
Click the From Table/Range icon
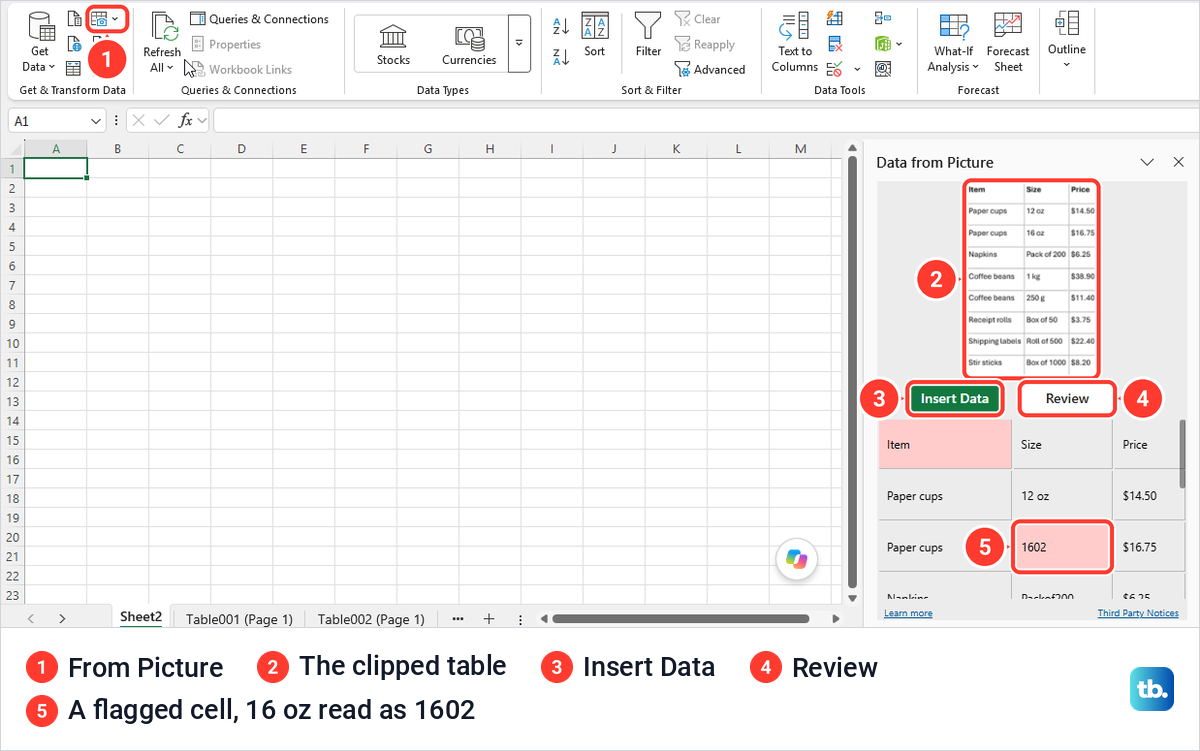click(74, 68)
